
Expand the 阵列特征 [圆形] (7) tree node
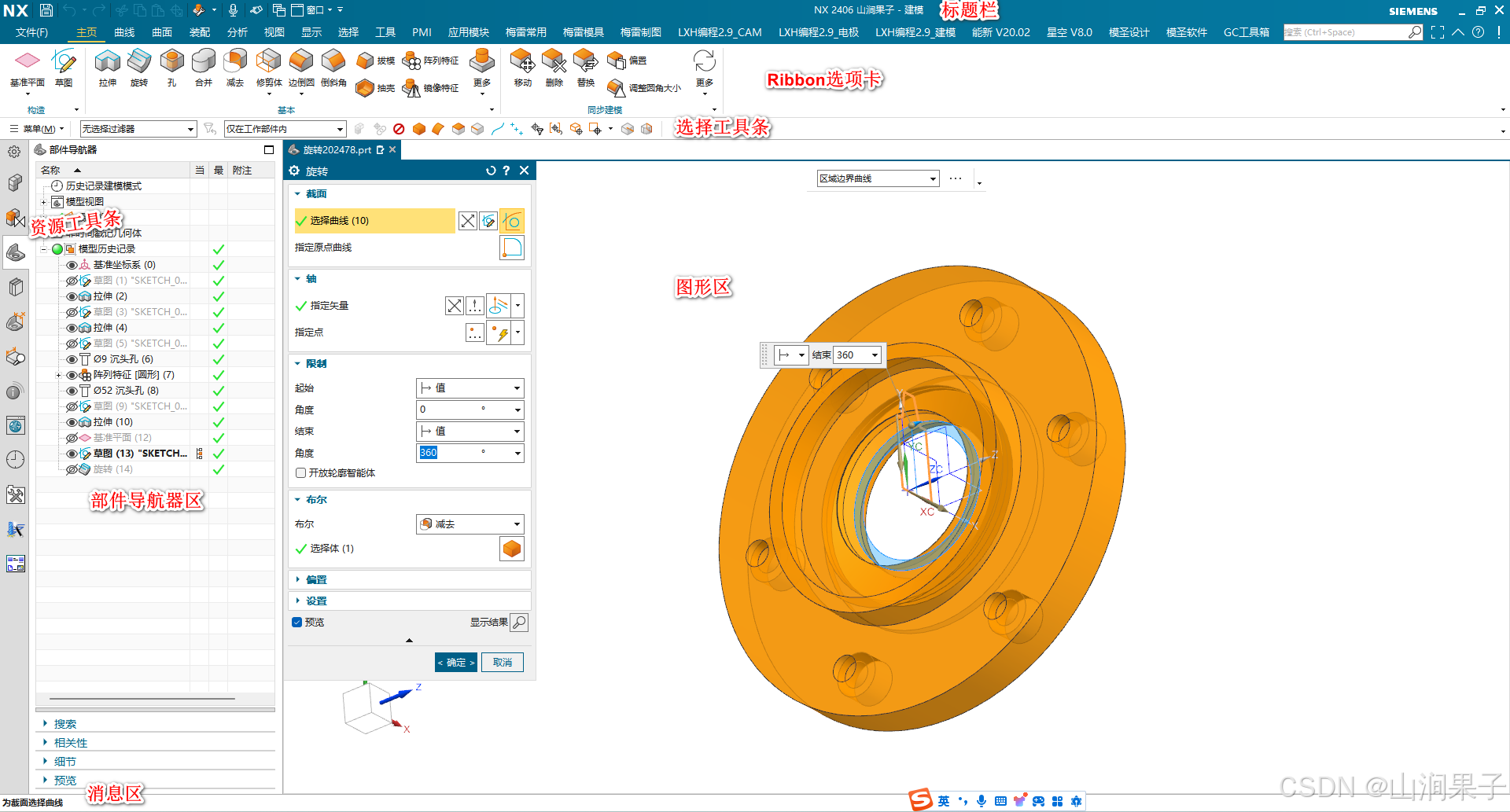pos(58,375)
